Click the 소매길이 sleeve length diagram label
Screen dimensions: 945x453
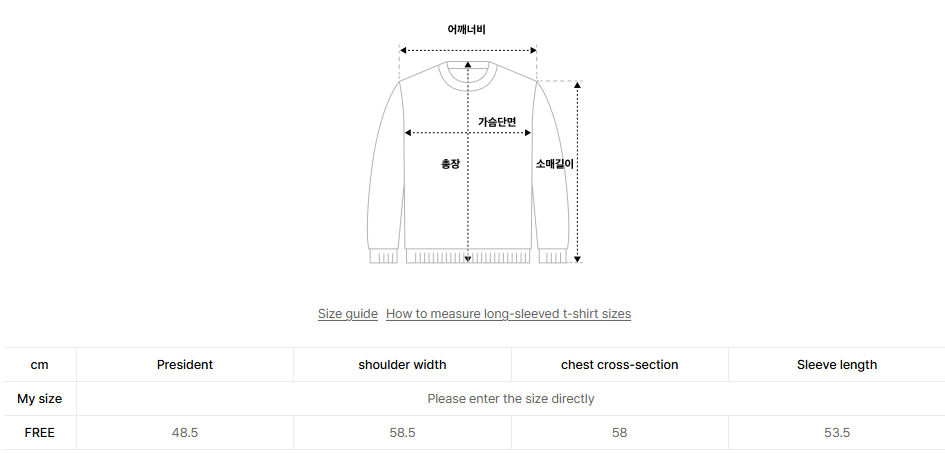(x=554, y=163)
